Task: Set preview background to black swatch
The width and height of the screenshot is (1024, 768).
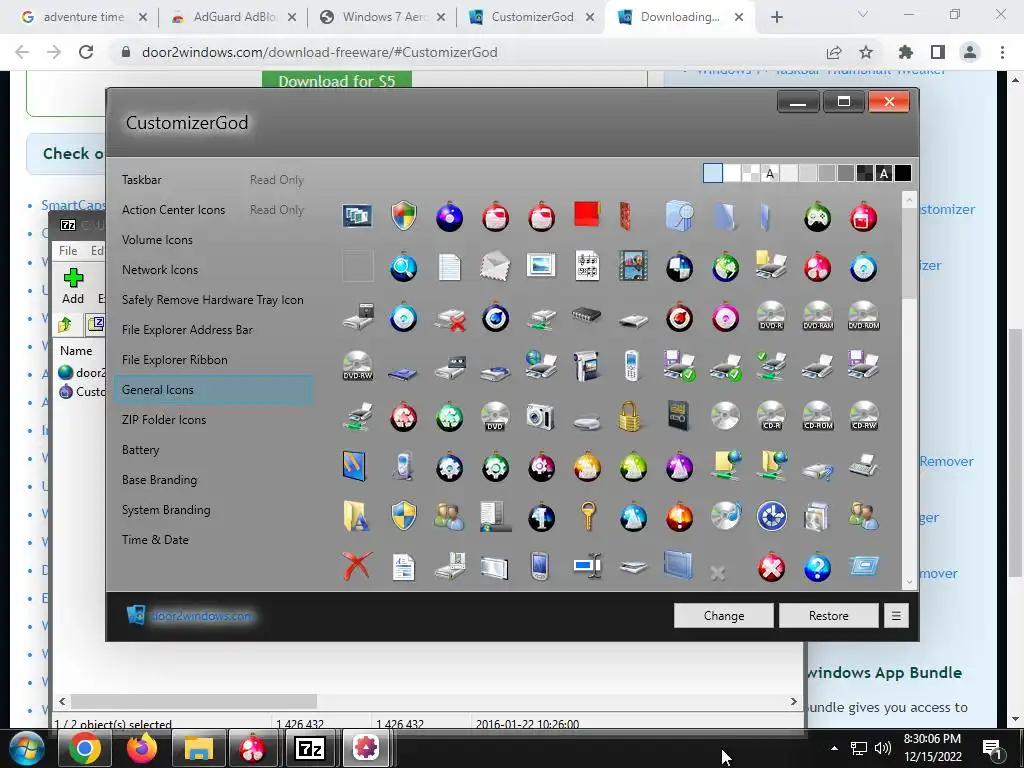Action: pos(903,173)
